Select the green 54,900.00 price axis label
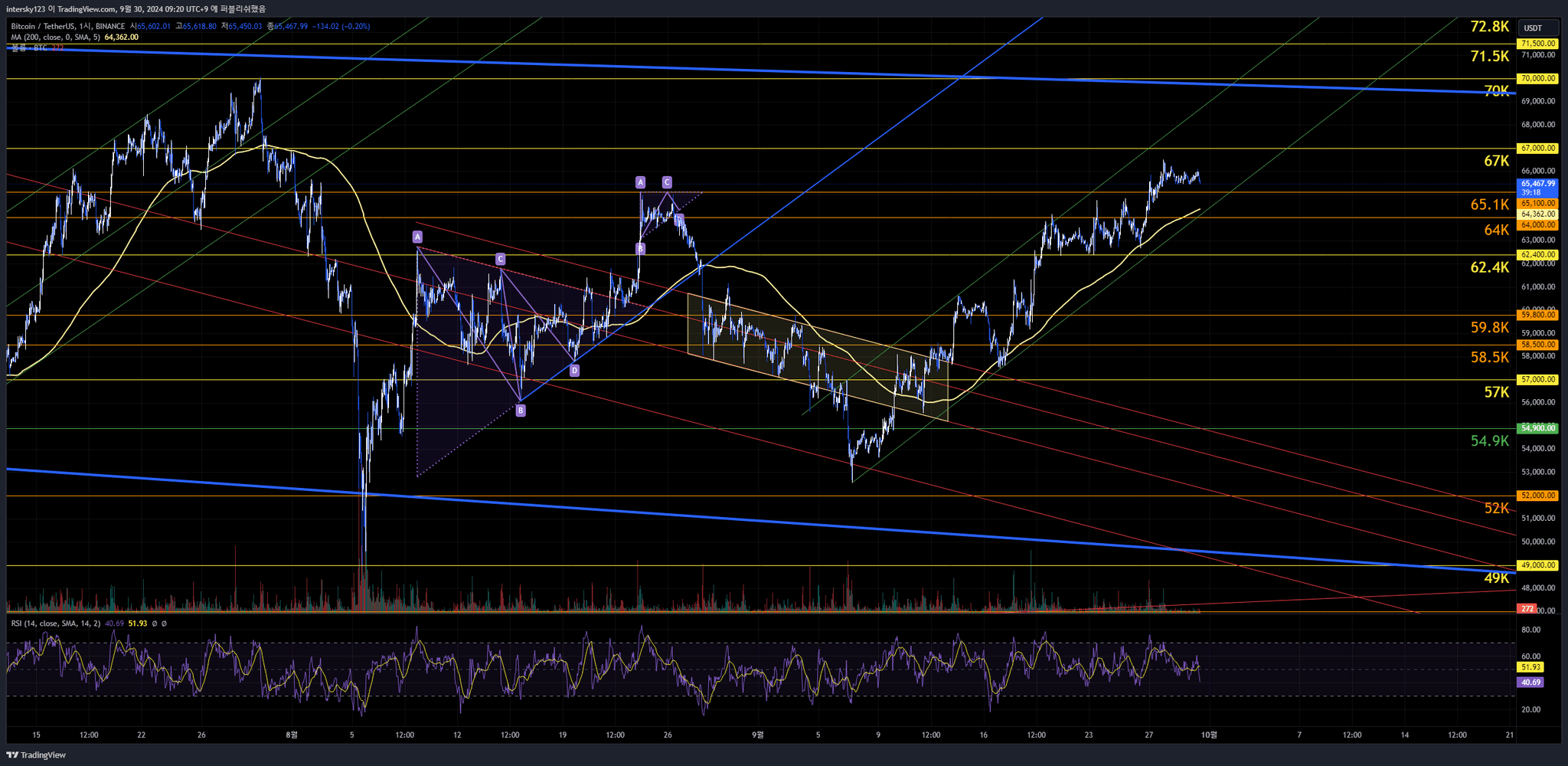The width and height of the screenshot is (1568, 766). click(1537, 428)
